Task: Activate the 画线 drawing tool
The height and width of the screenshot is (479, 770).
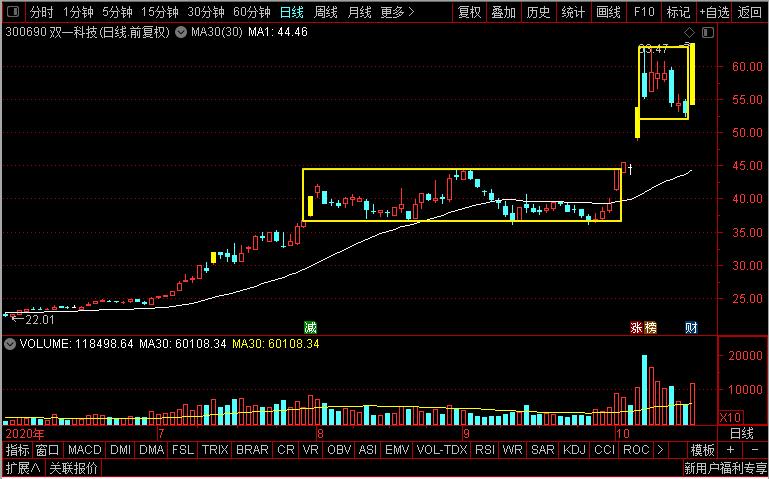Action: pos(608,12)
